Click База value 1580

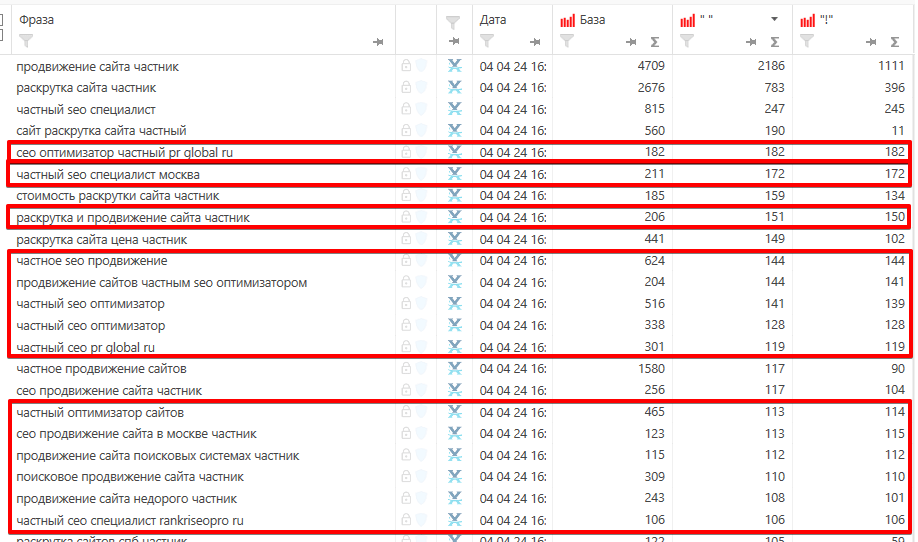click(651, 369)
